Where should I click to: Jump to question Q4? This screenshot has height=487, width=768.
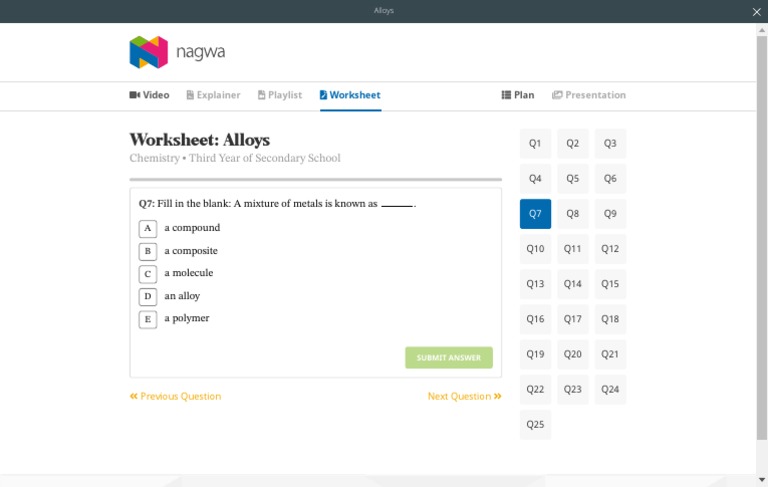(535, 179)
